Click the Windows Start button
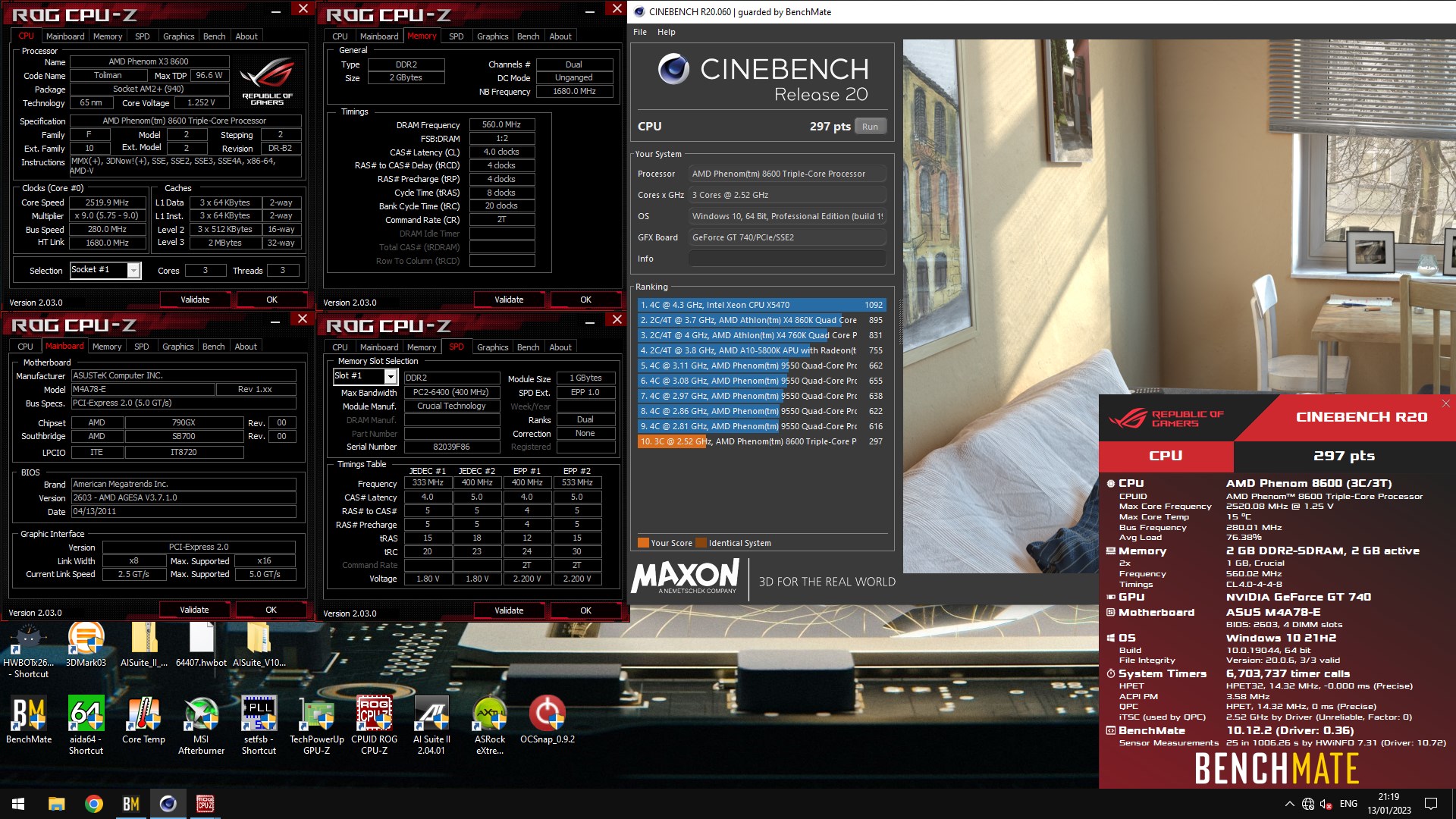 (18, 804)
